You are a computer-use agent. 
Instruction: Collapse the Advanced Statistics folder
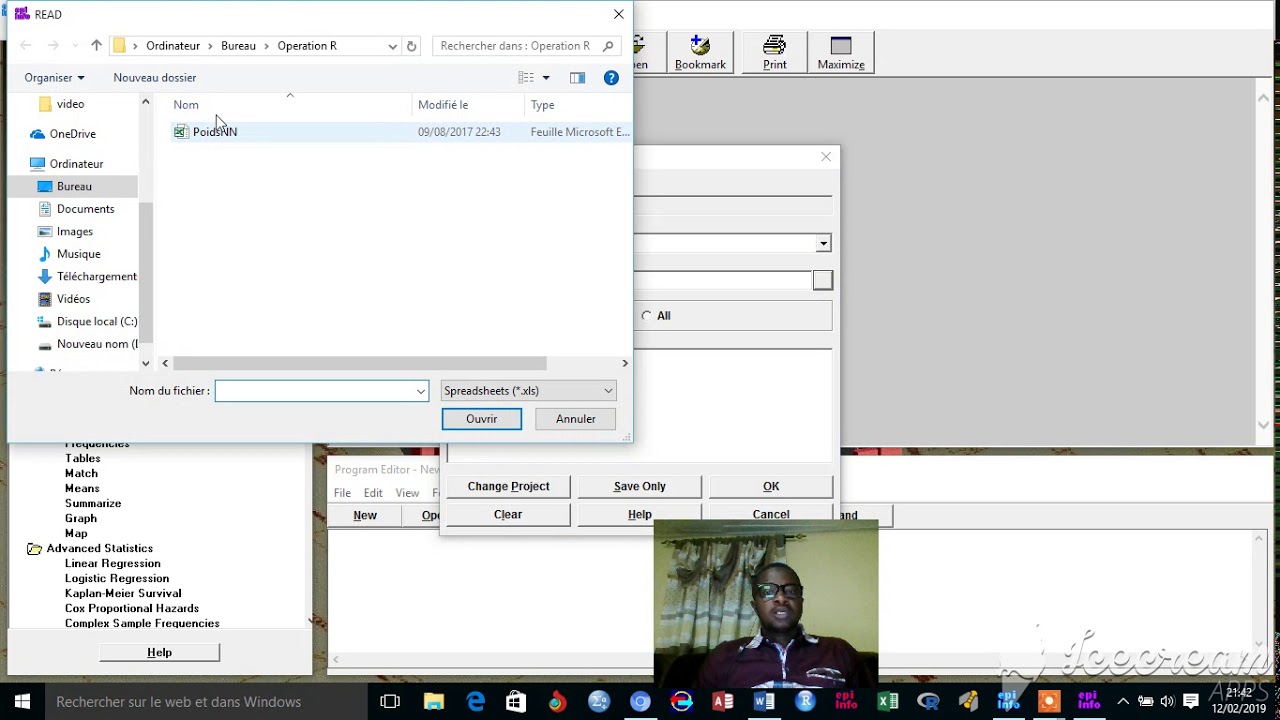[34, 549]
